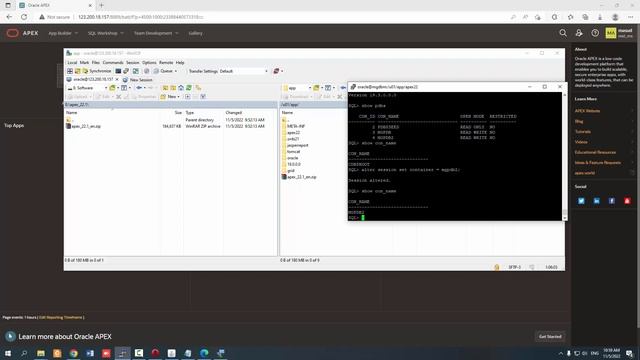Open the Help menu in WinSCP

(180, 62)
